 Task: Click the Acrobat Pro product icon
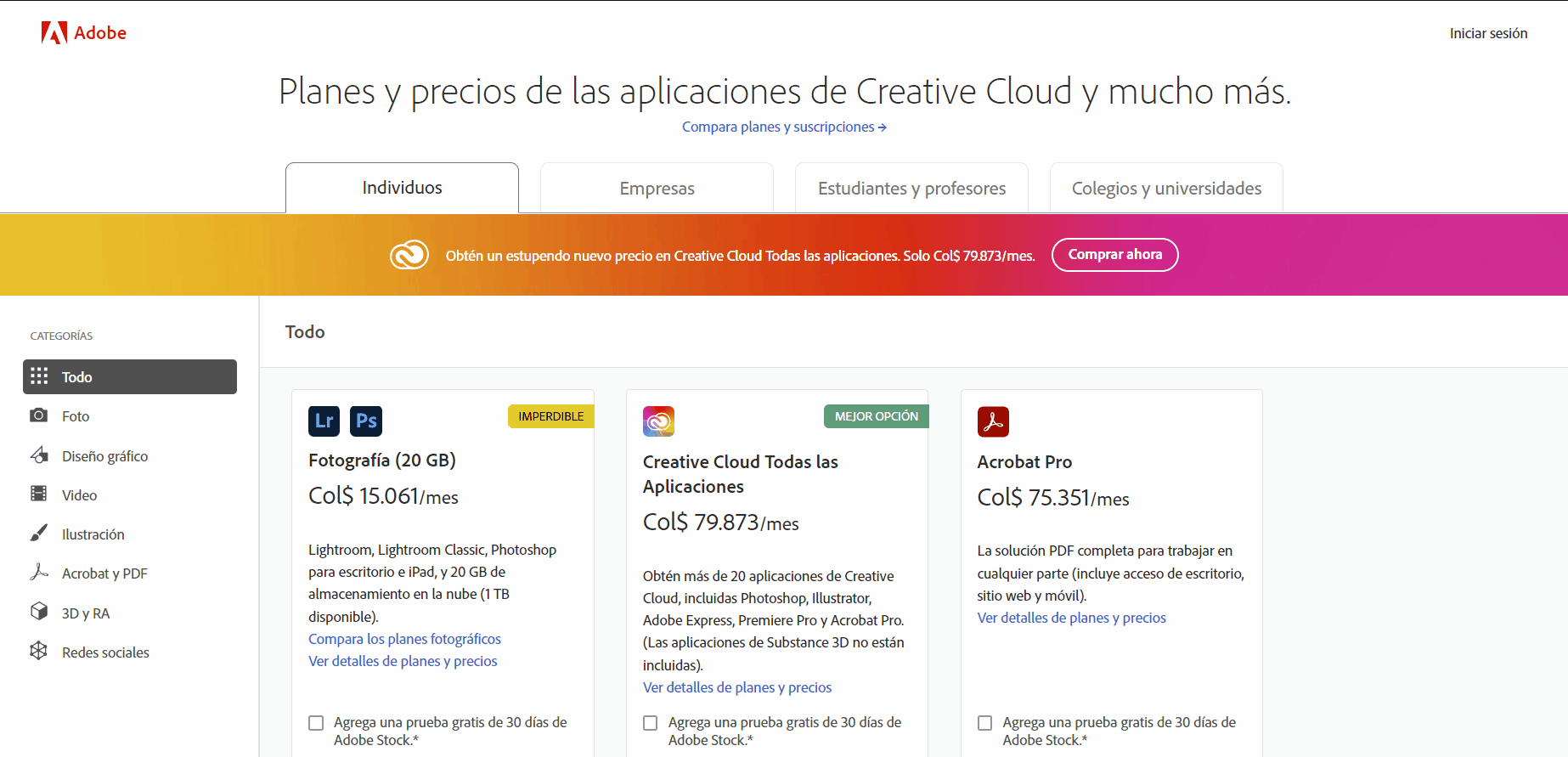click(x=993, y=421)
